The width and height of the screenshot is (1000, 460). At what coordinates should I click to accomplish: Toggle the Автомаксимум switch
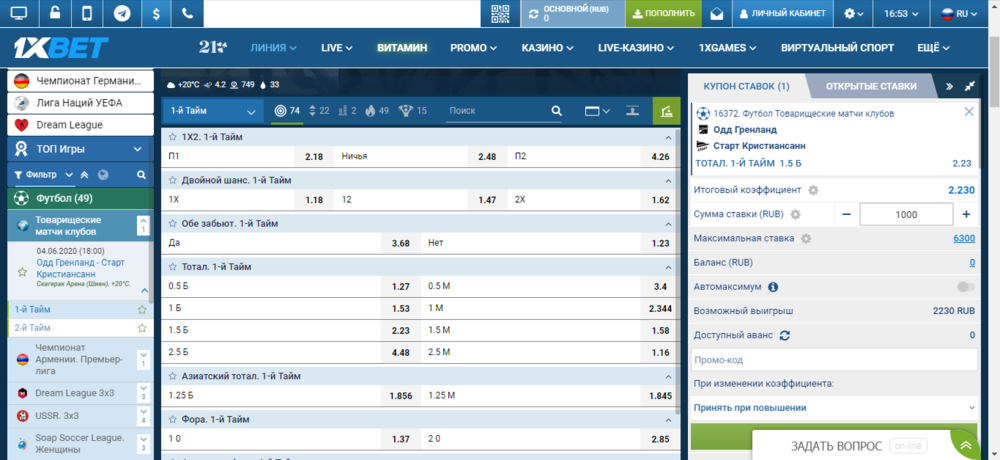(966, 287)
